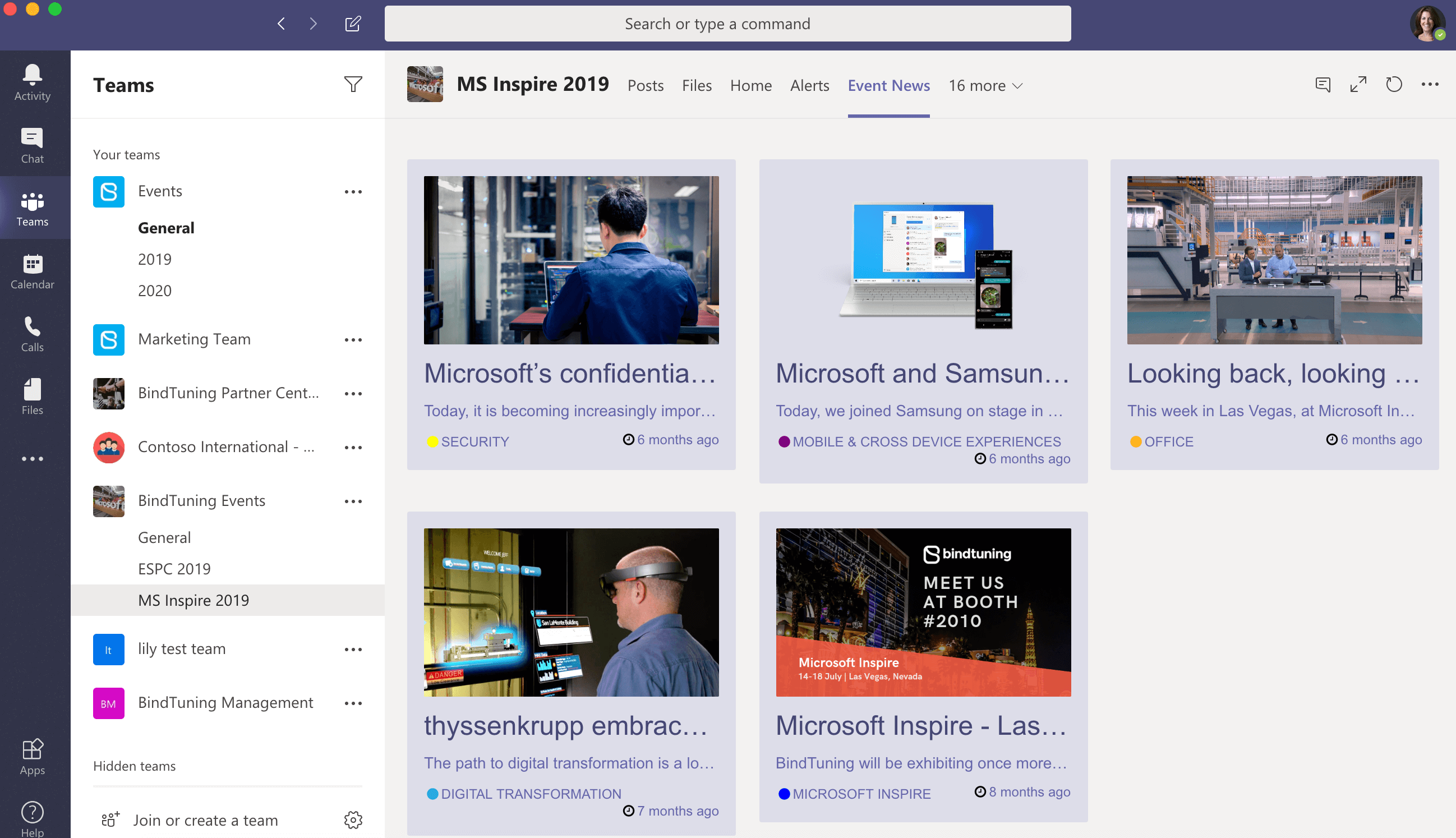Open the 2019 channel
This screenshot has width=1456, height=838.
154,259
